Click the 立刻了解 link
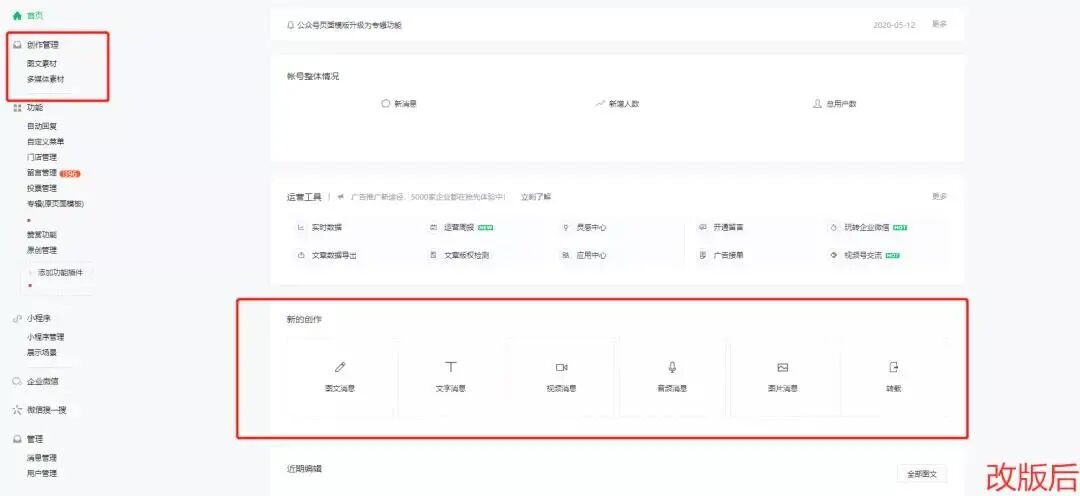 pyautogui.click(x=536, y=197)
